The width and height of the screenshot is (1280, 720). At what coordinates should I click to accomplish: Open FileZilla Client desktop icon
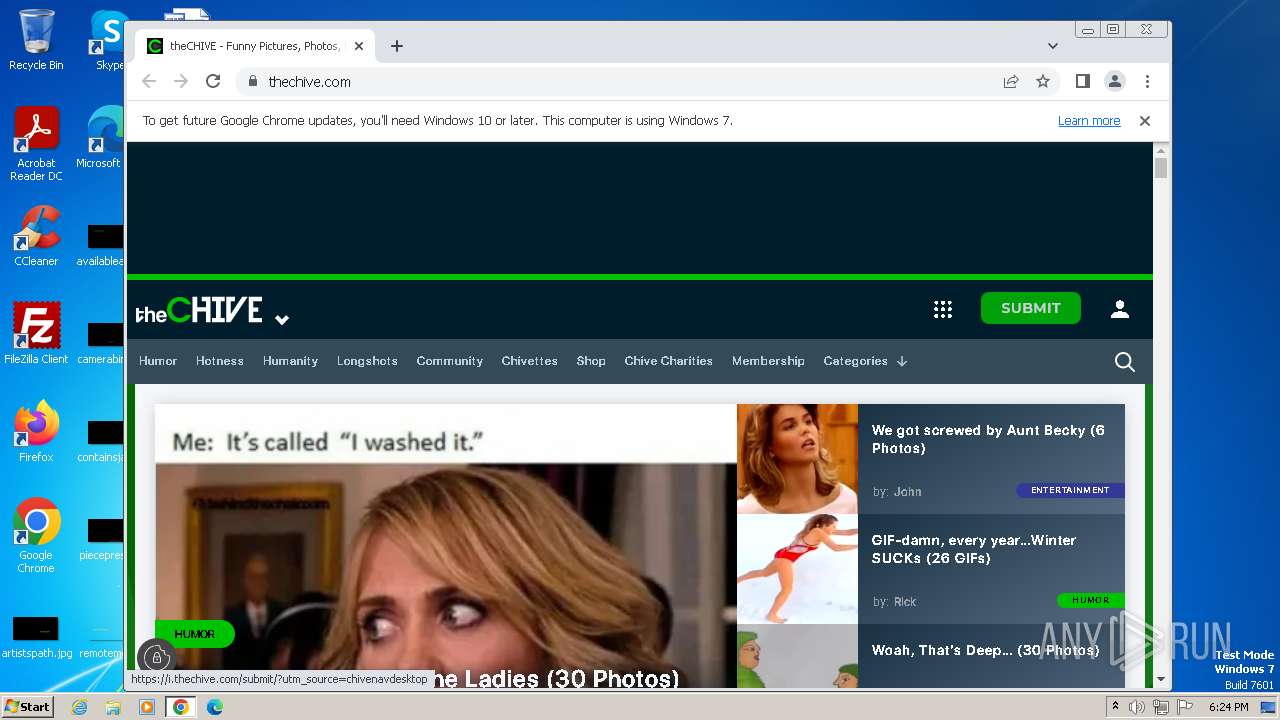click(36, 334)
